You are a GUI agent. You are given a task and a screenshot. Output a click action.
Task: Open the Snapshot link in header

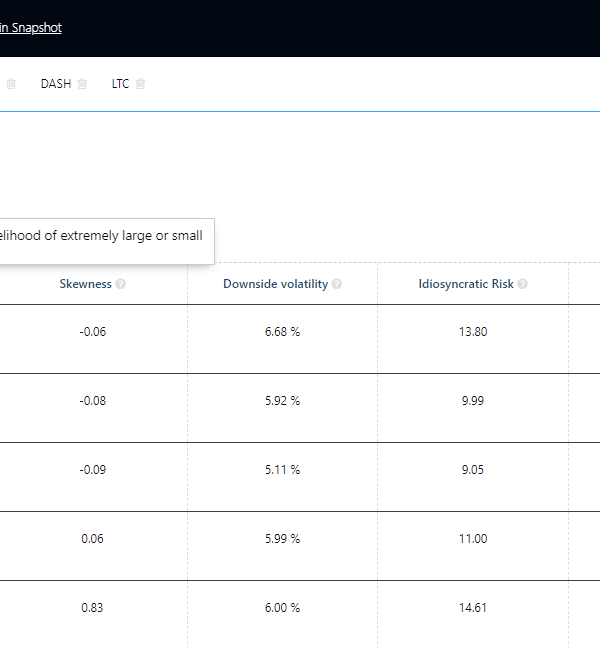pyautogui.click(x=31, y=28)
